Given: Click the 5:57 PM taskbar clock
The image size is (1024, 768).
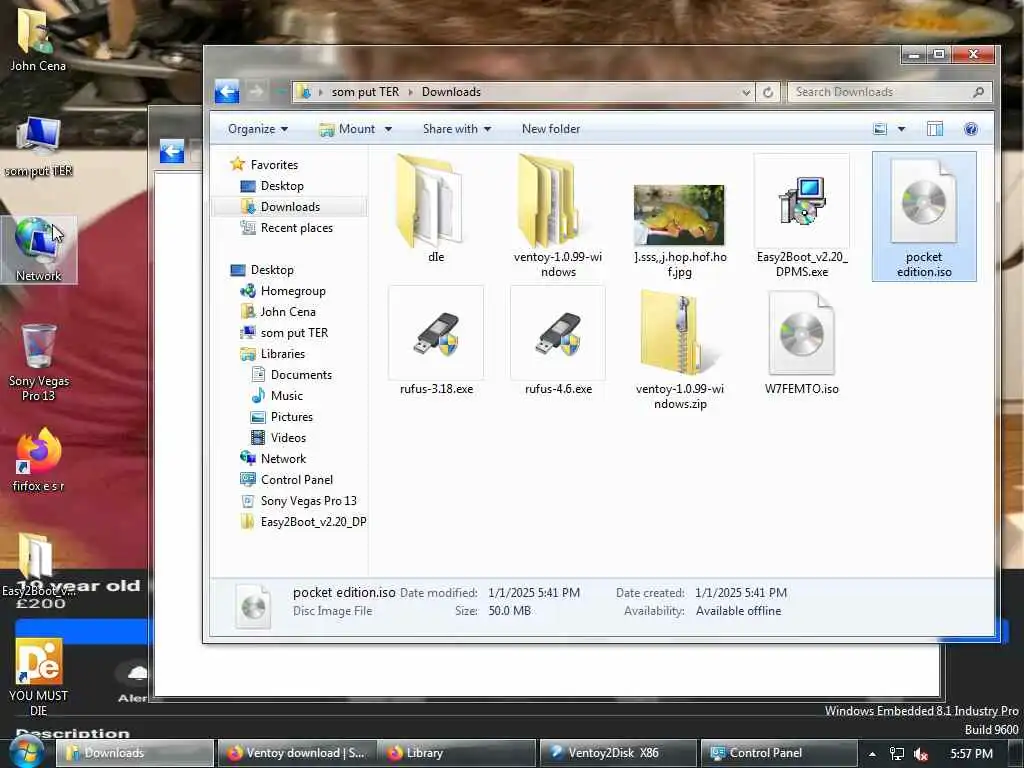Looking at the screenshot, I should (x=972, y=754).
